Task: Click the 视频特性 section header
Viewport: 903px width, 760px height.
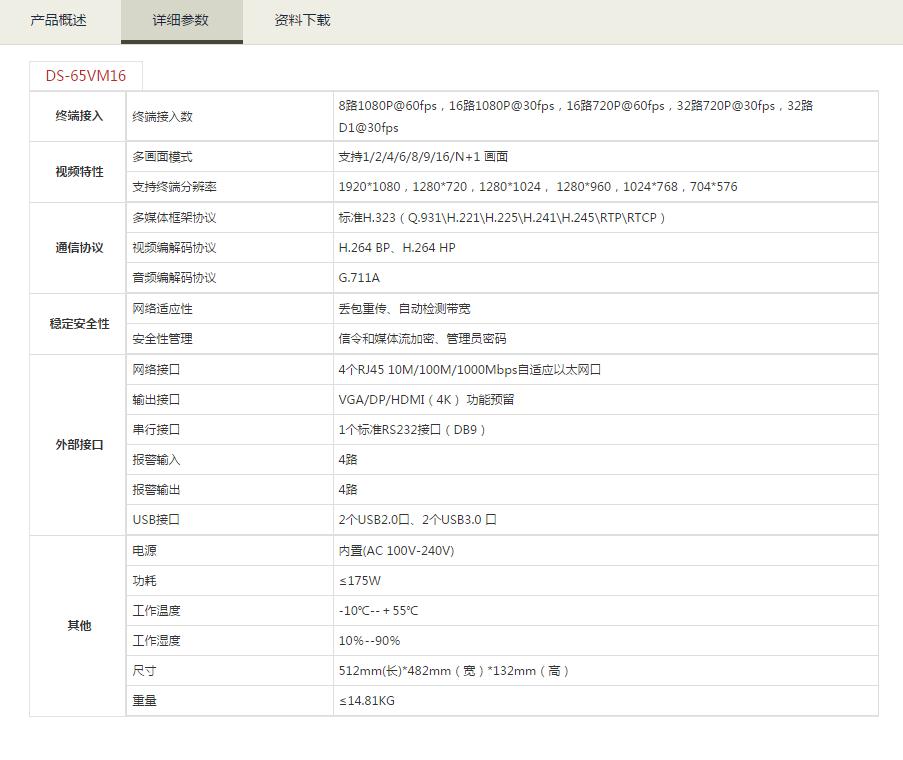Action: (77, 171)
